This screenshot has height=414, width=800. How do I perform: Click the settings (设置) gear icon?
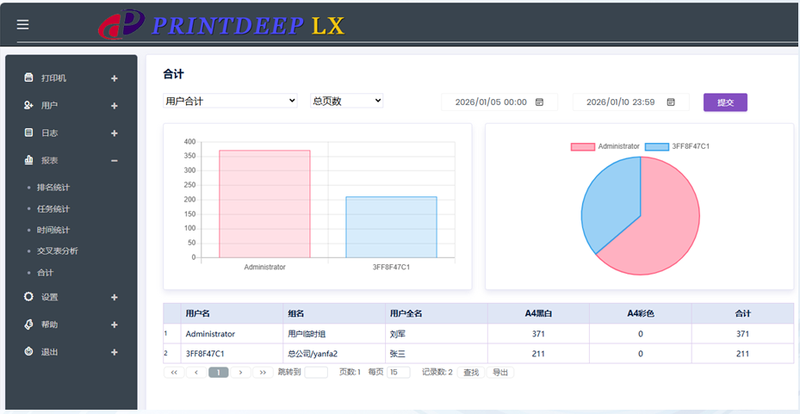tap(29, 297)
